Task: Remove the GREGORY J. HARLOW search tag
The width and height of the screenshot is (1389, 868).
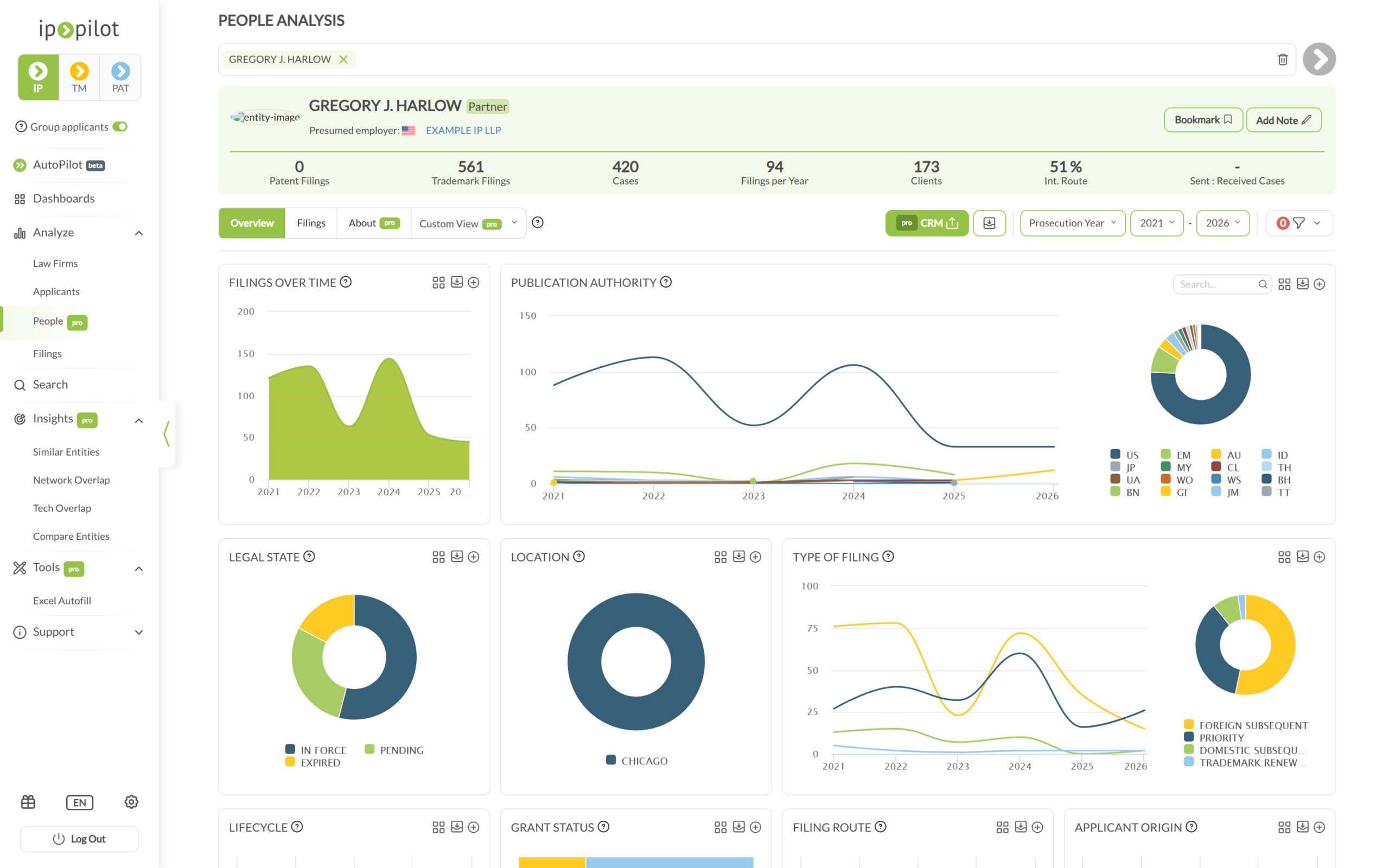Action: [x=343, y=59]
